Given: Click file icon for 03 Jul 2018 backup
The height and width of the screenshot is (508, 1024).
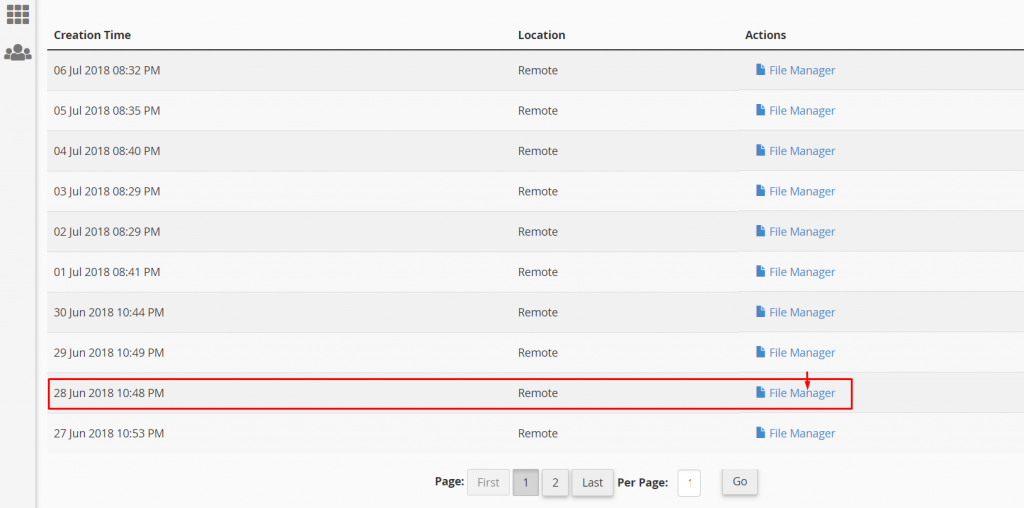Looking at the screenshot, I should click(760, 191).
